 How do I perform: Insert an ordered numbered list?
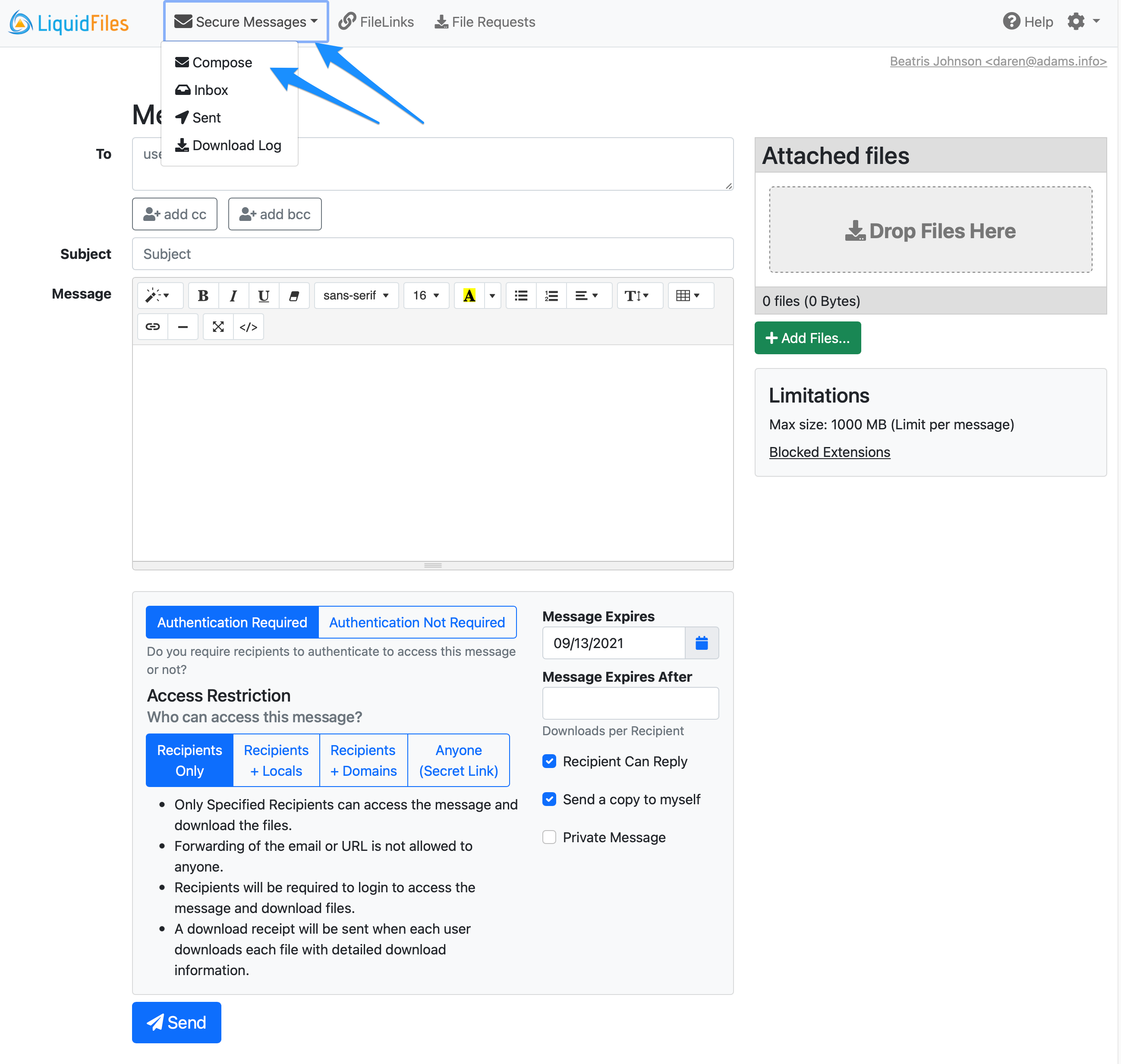tap(551, 296)
